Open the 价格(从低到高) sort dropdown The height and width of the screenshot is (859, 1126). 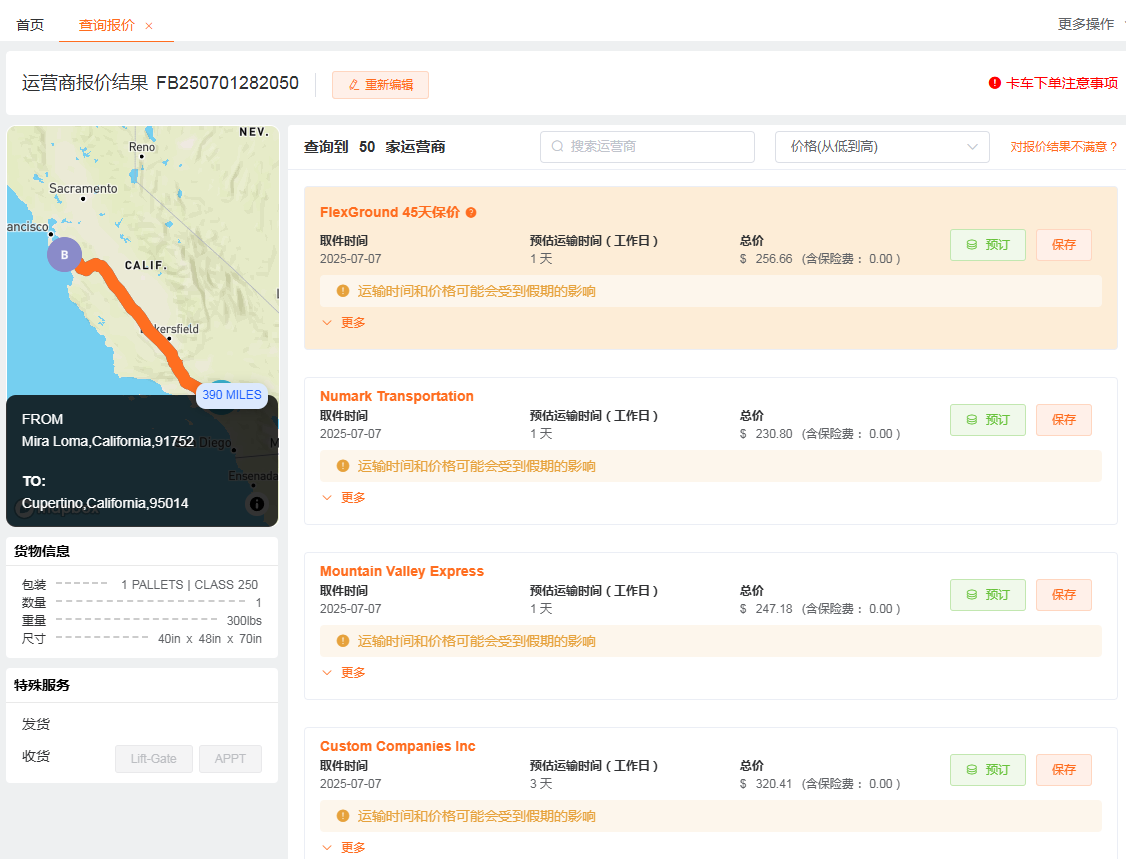point(882,147)
